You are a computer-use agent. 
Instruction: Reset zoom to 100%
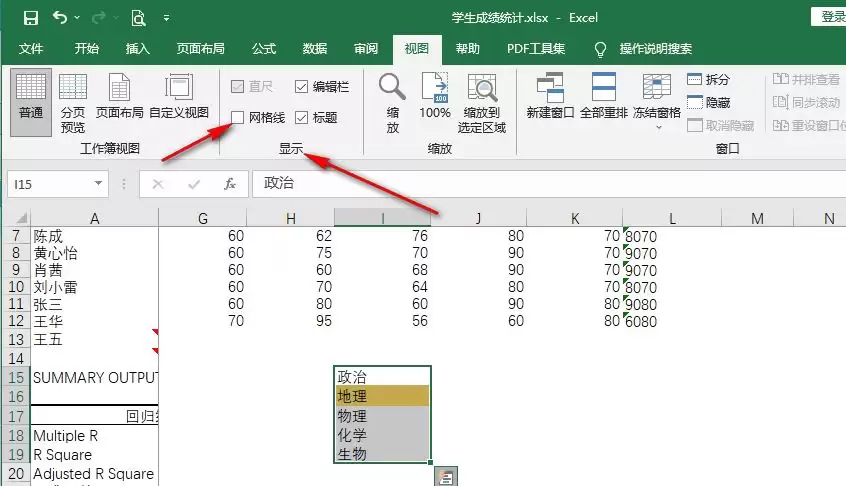pos(435,96)
